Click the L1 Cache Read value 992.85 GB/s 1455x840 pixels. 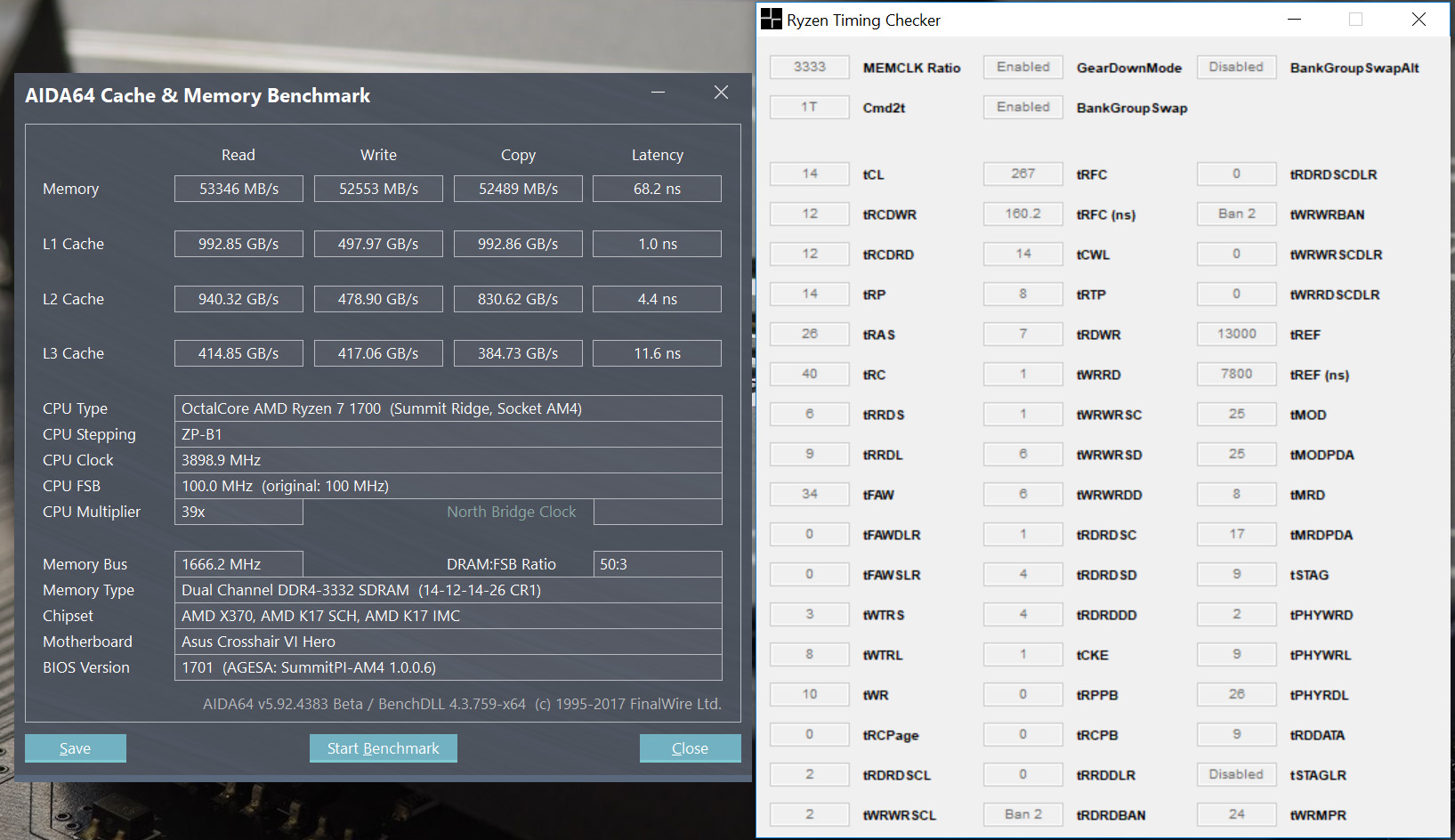pos(238,244)
